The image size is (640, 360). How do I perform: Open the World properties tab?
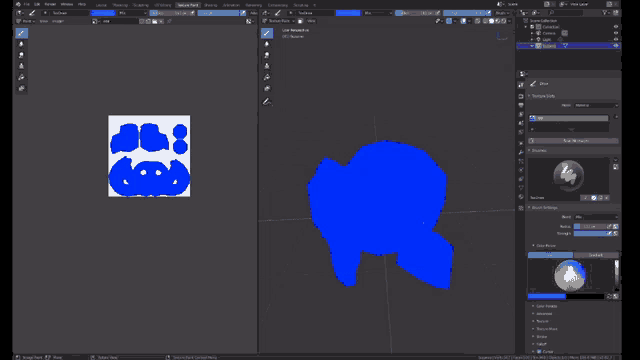pos(521,132)
